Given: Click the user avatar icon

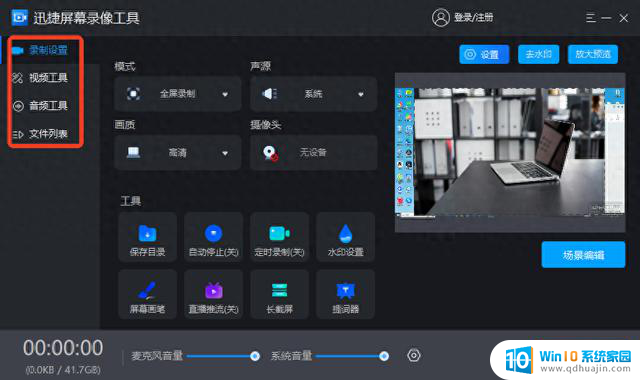Looking at the screenshot, I should 440,18.
